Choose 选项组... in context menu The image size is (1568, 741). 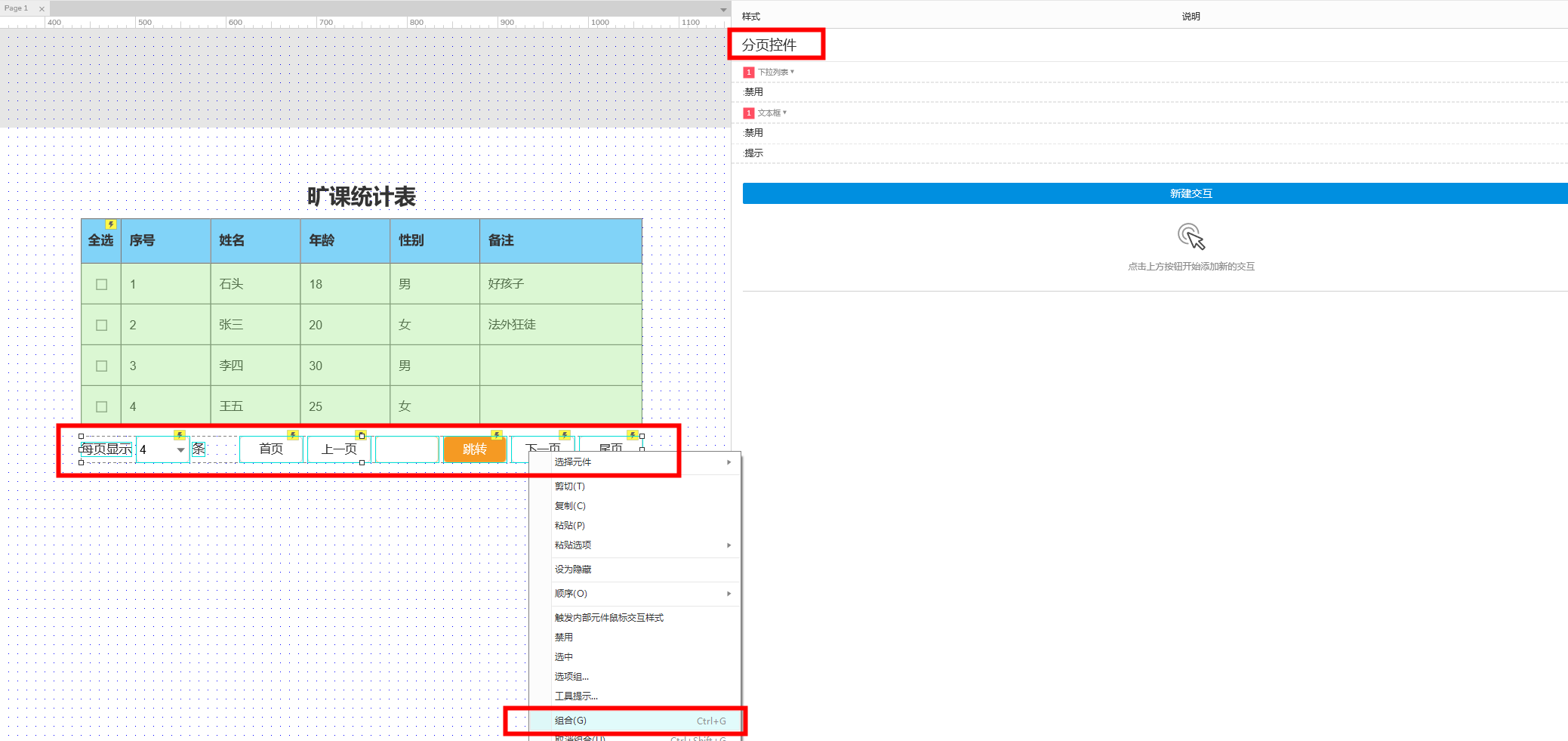[x=635, y=677]
